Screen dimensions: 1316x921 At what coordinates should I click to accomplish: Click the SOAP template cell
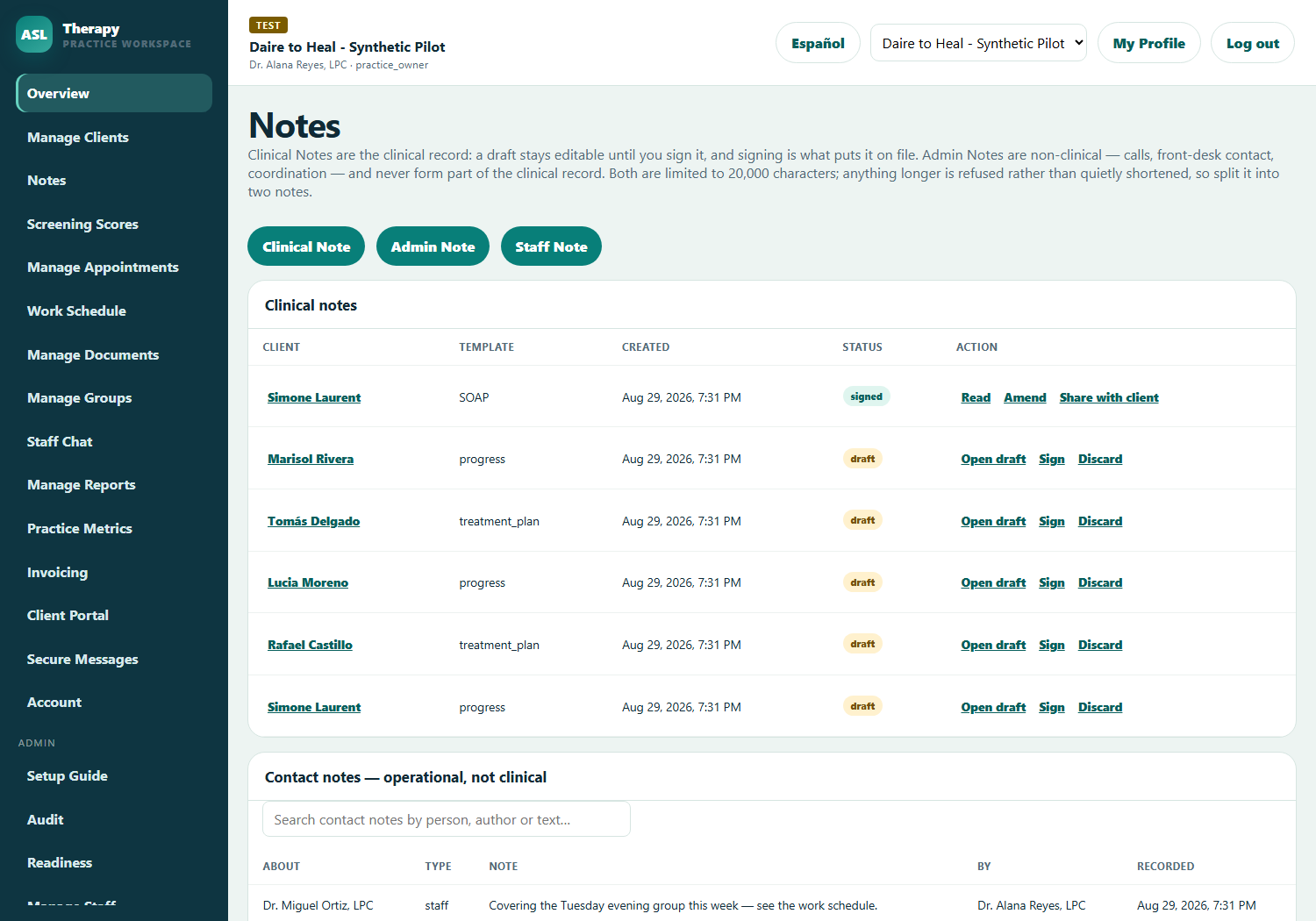click(x=474, y=397)
